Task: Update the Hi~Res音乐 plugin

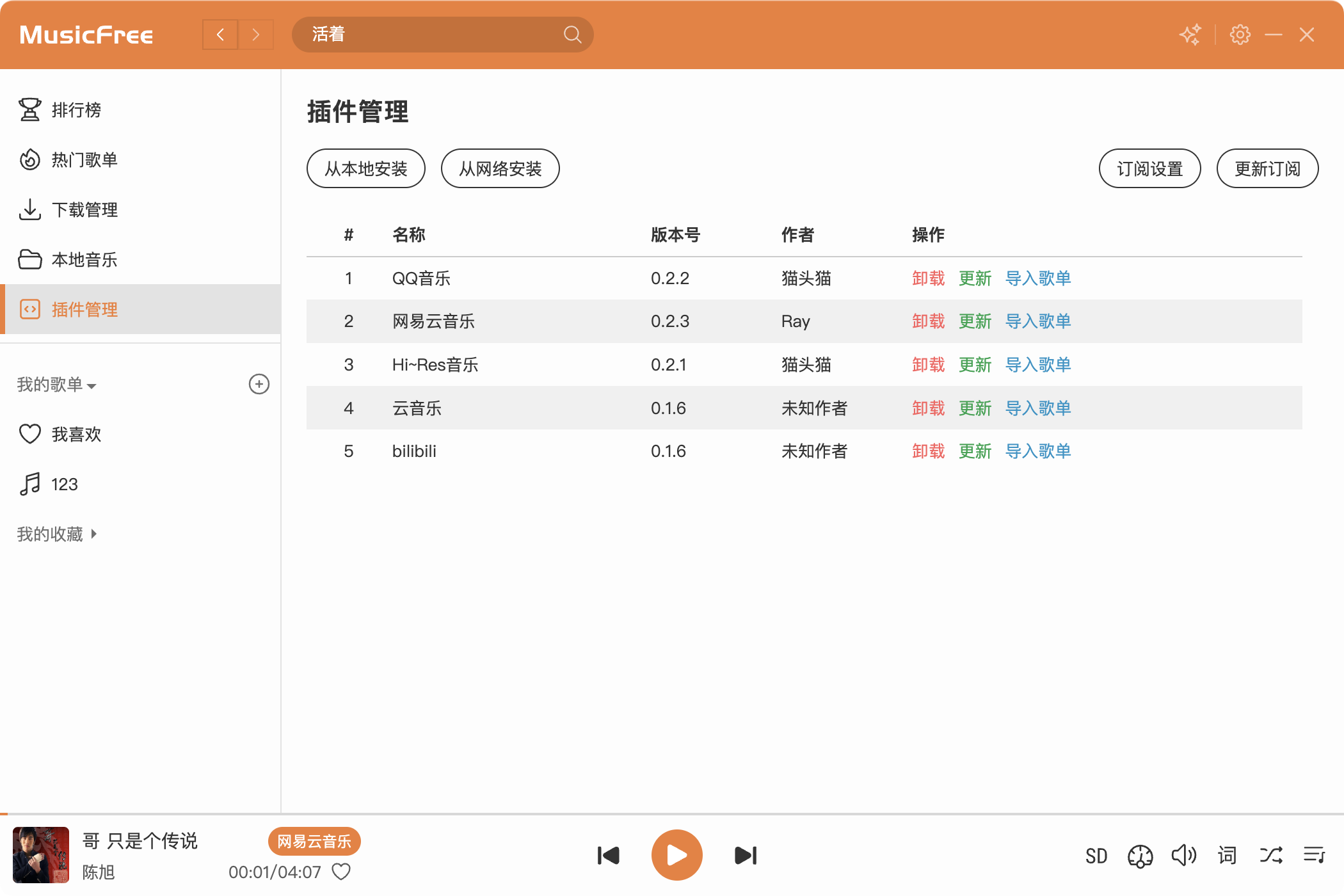Action: tap(975, 364)
